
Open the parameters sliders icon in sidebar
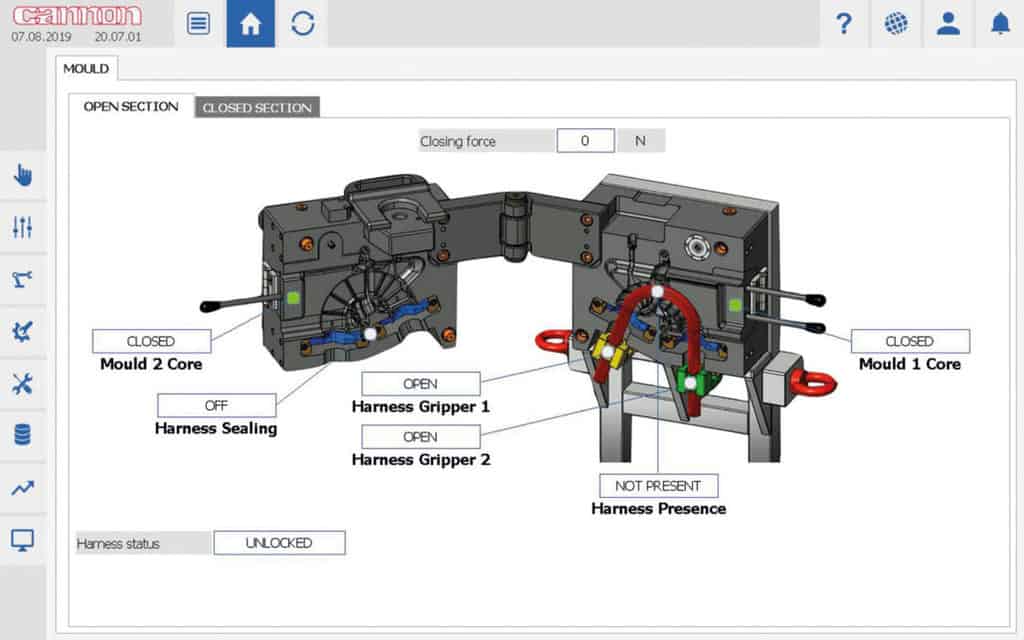click(x=22, y=227)
